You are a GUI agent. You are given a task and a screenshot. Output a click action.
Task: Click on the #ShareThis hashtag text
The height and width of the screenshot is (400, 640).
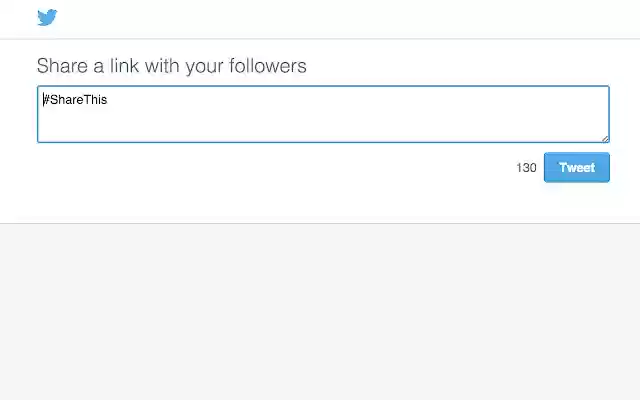tap(75, 100)
